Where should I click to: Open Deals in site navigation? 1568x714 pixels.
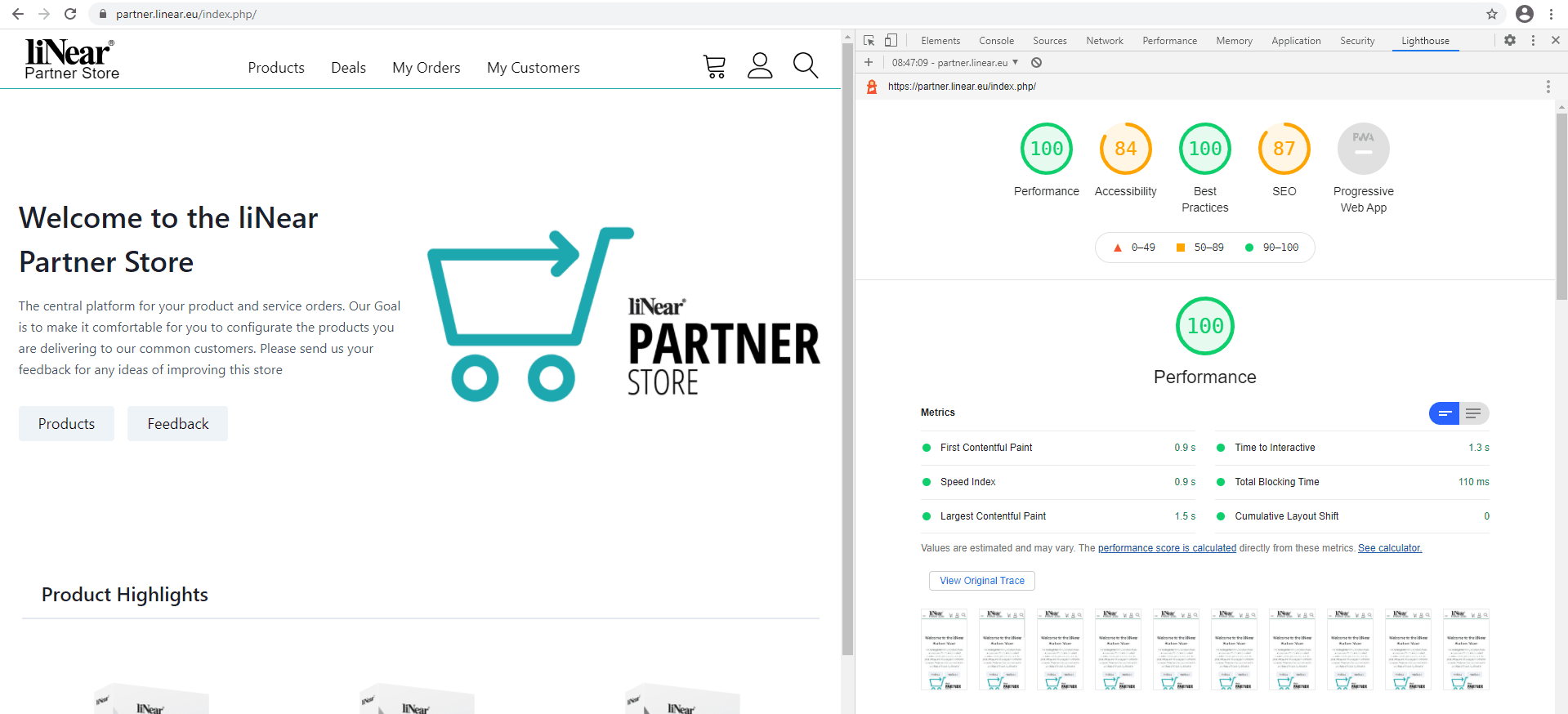[x=348, y=68]
